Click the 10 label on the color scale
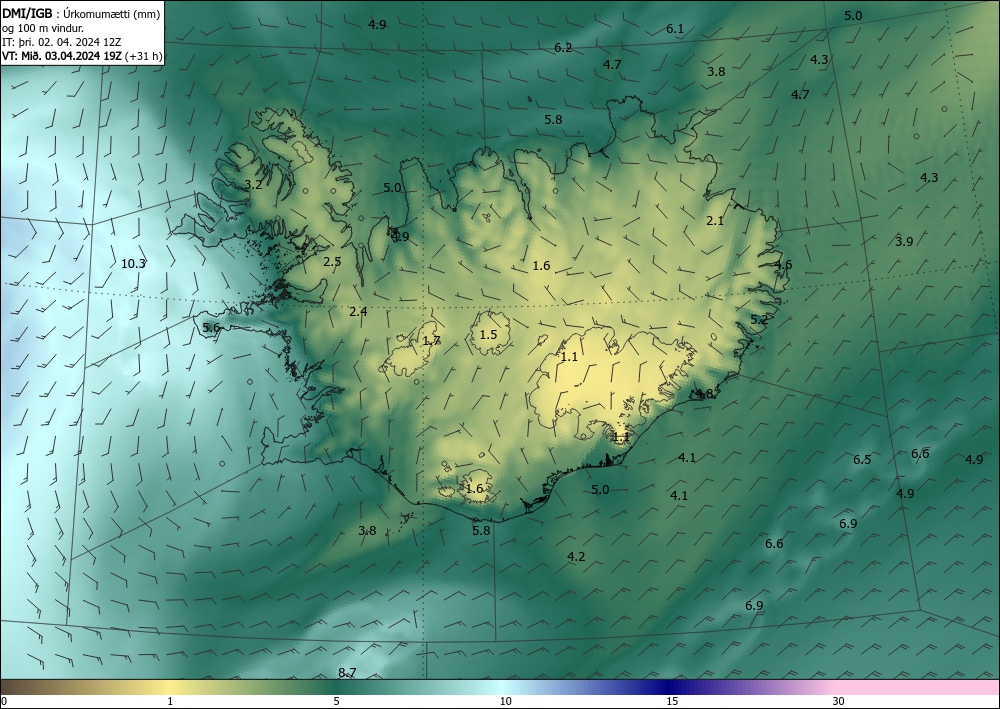Screen dimensions: 1000x709 coord(505,701)
